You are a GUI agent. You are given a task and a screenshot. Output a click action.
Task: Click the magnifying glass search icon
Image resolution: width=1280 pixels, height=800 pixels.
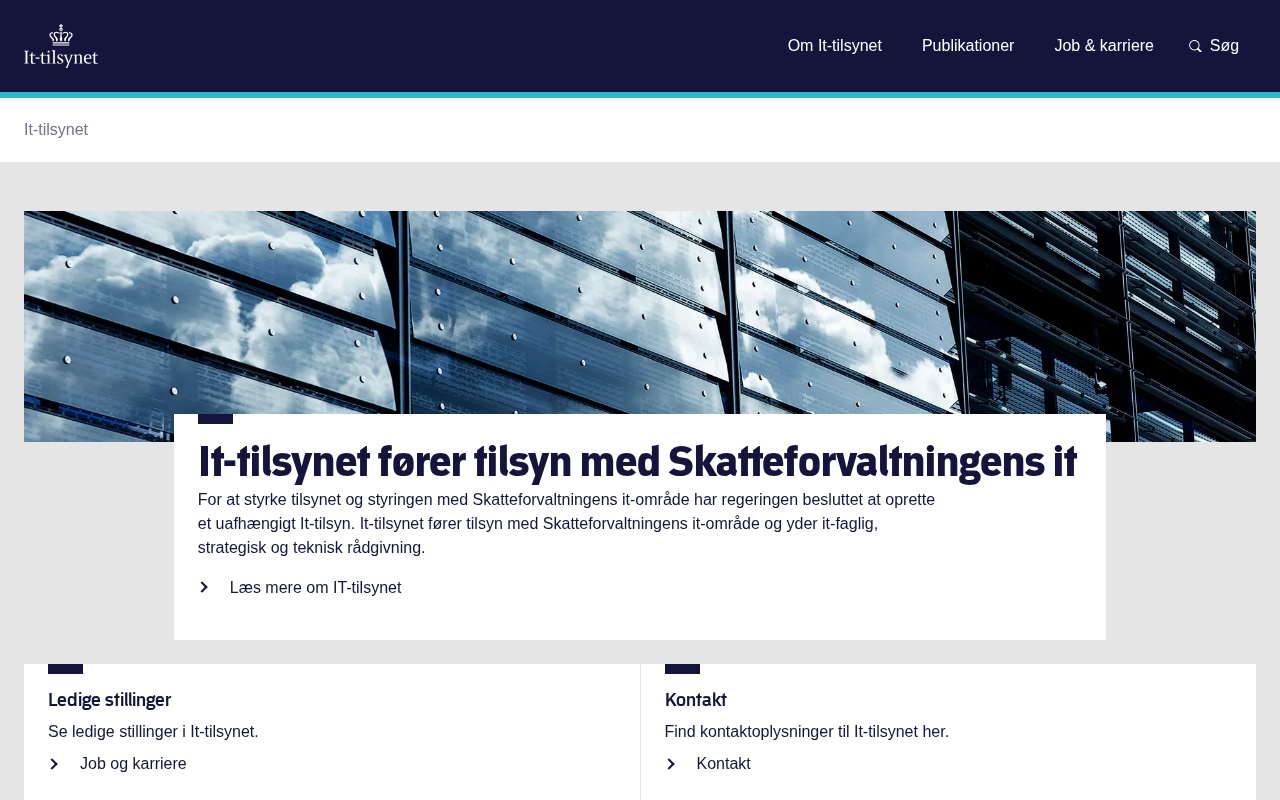click(1195, 47)
